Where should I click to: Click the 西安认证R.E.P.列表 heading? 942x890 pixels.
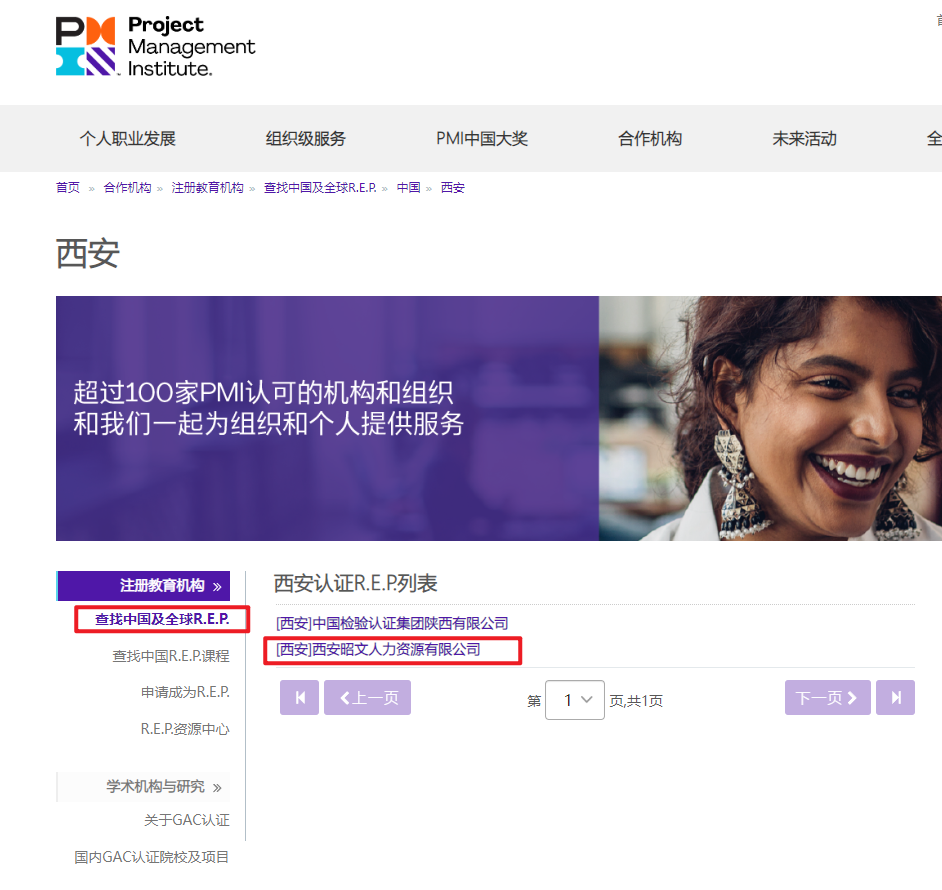point(356,583)
